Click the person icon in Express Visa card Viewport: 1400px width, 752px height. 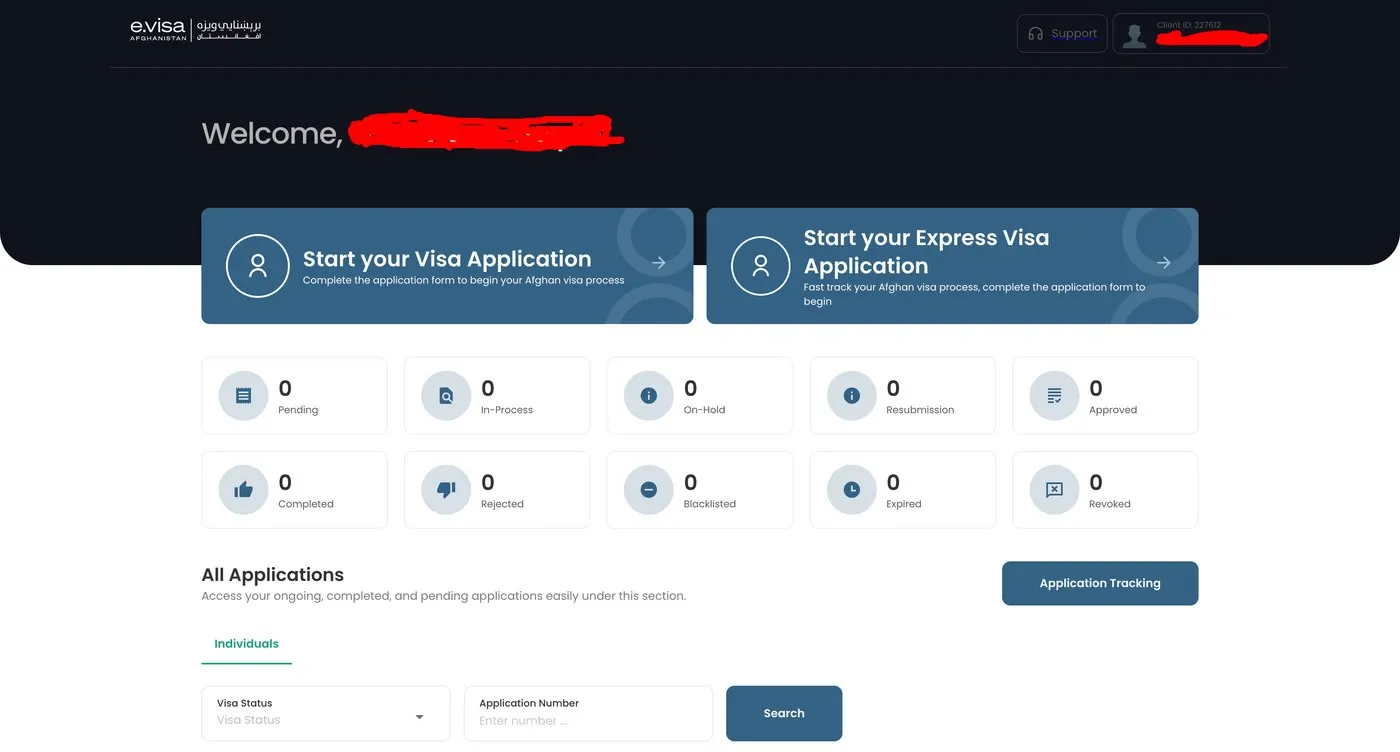click(761, 266)
